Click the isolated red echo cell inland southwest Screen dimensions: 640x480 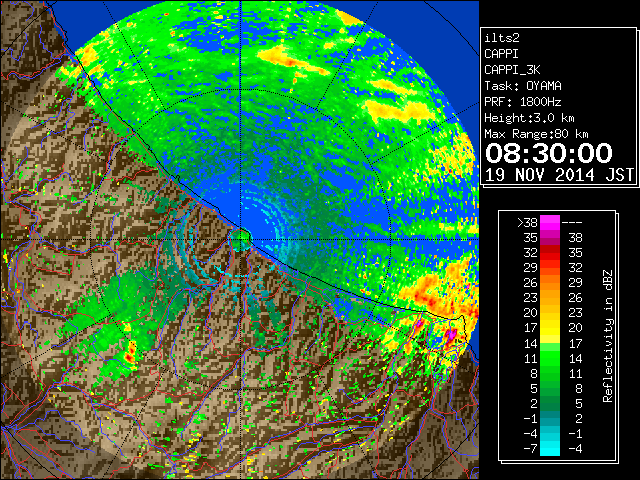(131, 352)
